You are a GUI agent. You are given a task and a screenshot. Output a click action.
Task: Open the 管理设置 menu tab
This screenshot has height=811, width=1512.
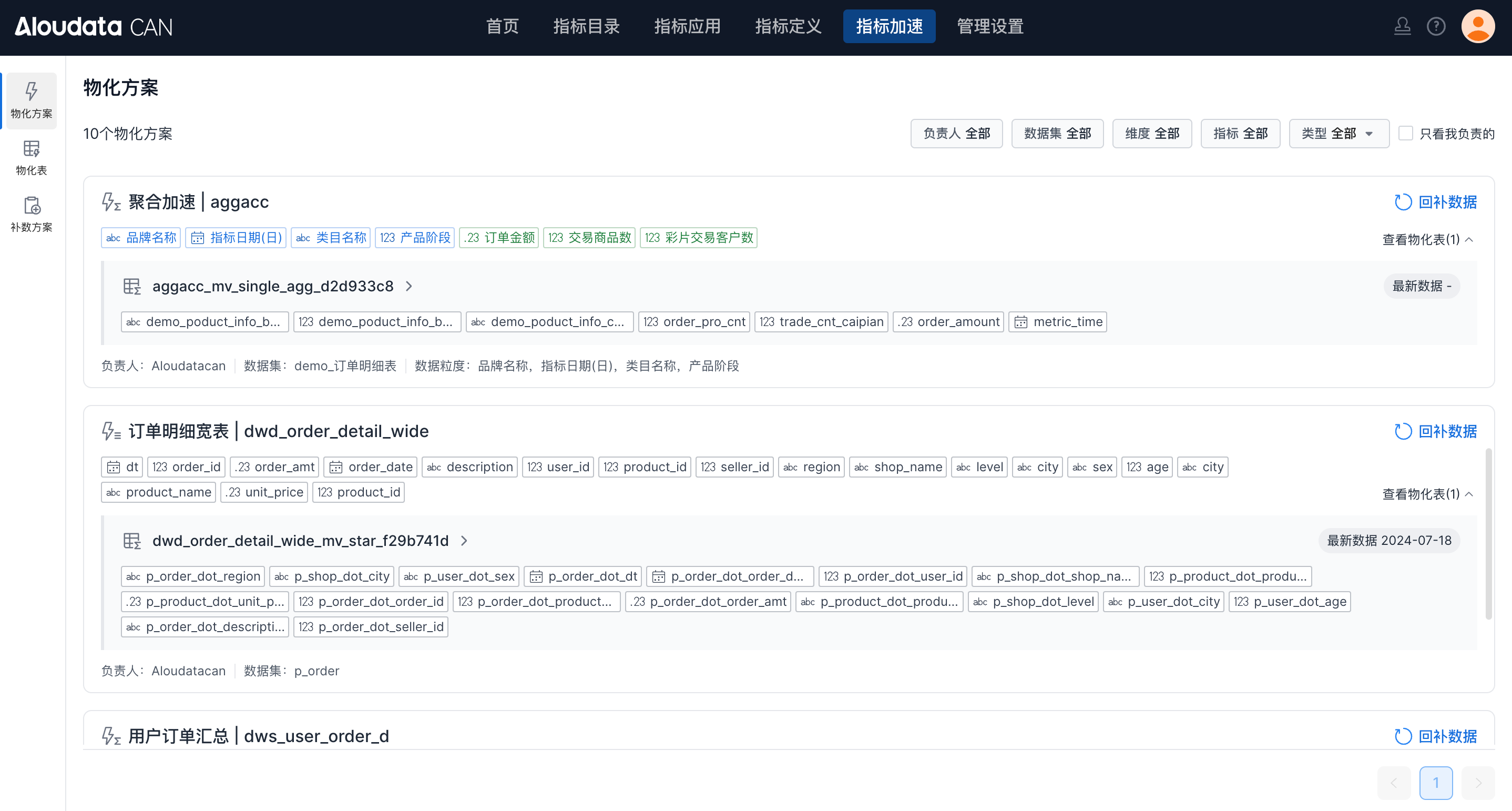(989, 26)
